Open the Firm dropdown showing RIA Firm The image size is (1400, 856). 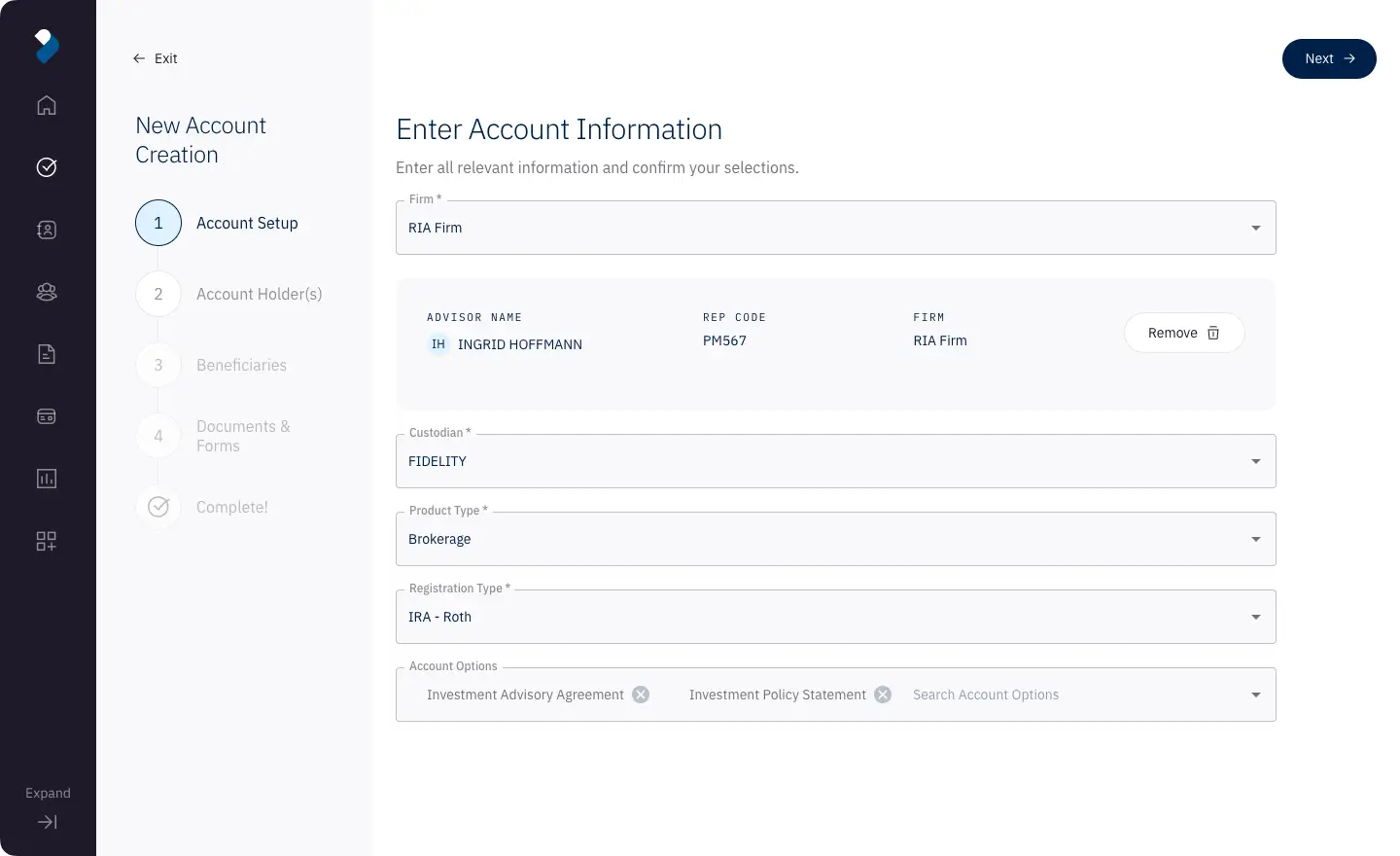click(1255, 228)
